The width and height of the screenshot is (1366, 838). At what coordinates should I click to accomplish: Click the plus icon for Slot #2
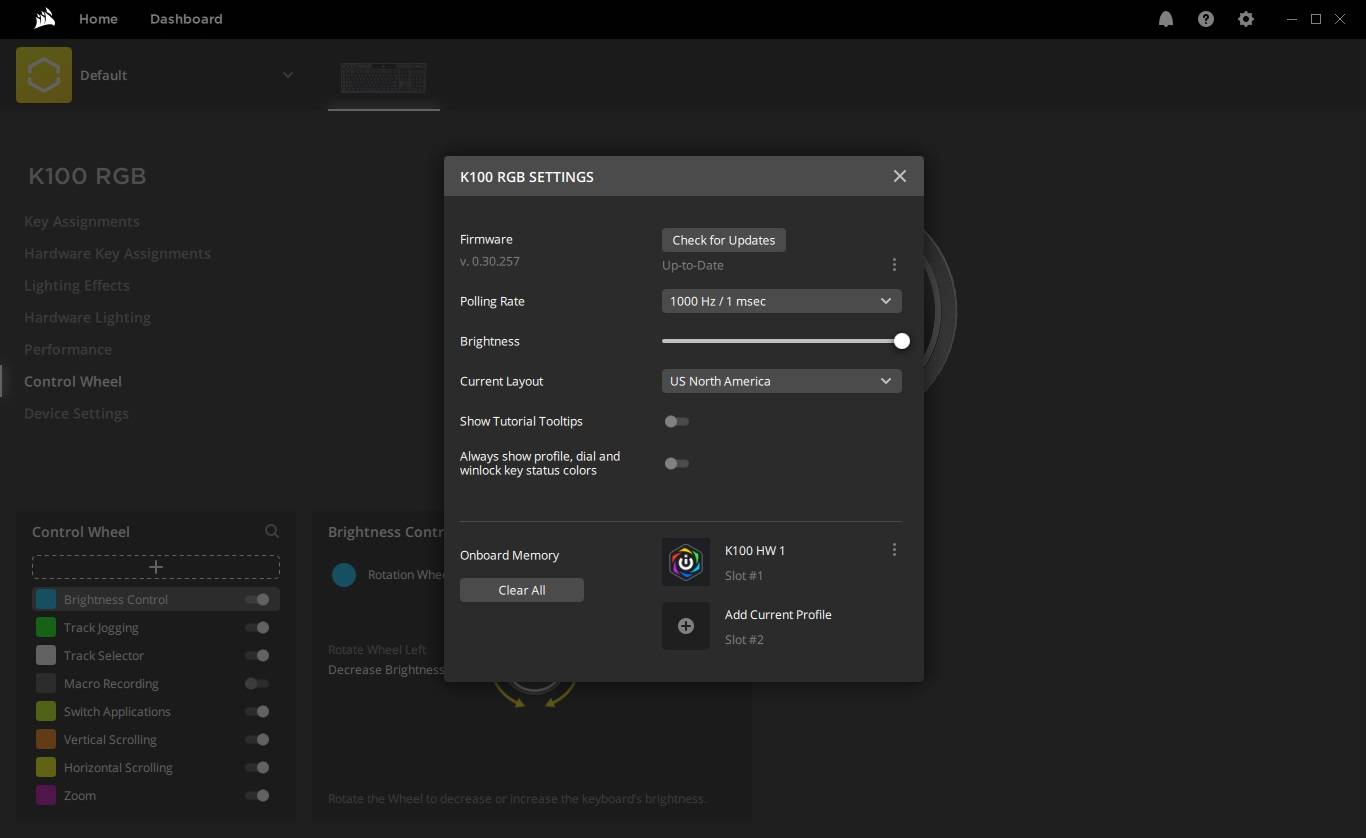pos(686,626)
